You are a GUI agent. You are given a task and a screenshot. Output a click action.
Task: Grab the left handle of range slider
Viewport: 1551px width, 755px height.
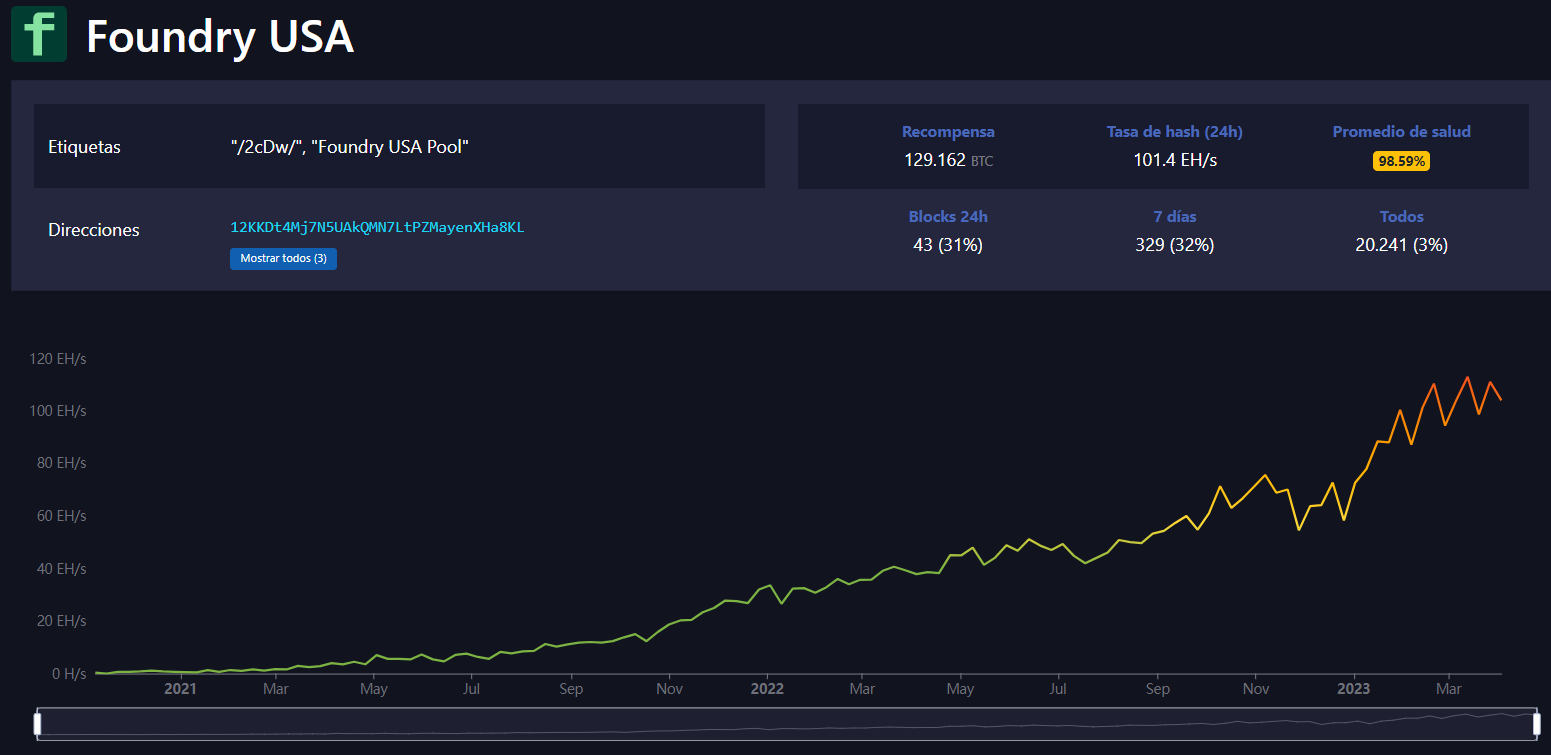[x=38, y=724]
